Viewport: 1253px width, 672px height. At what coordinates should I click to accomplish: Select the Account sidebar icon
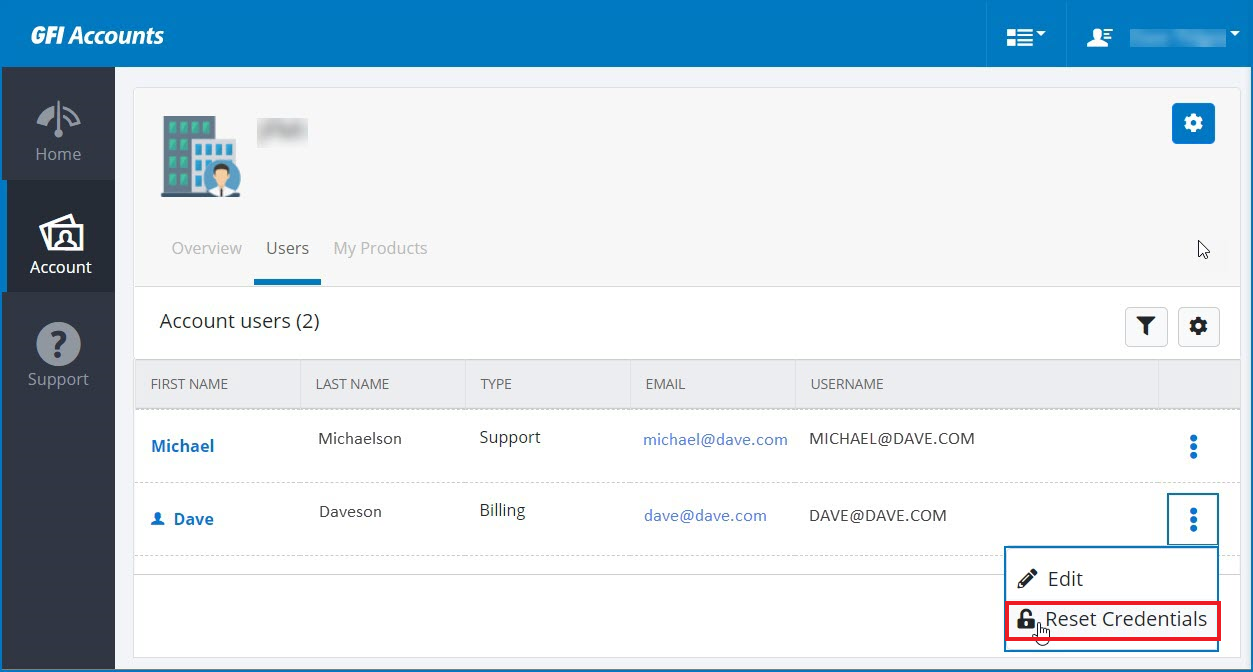coord(60,244)
